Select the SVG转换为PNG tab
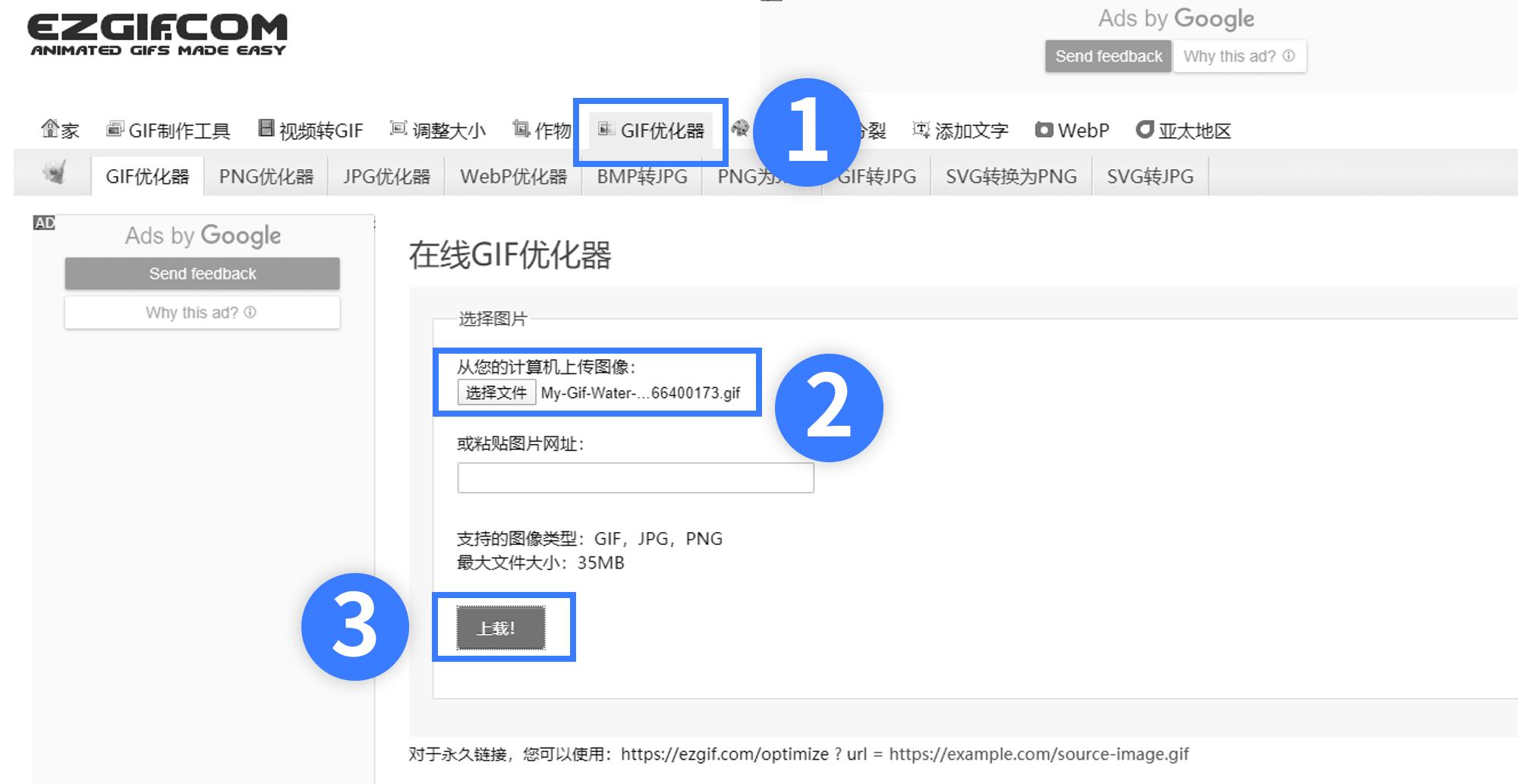This screenshot has height=784, width=1518. [x=1011, y=175]
